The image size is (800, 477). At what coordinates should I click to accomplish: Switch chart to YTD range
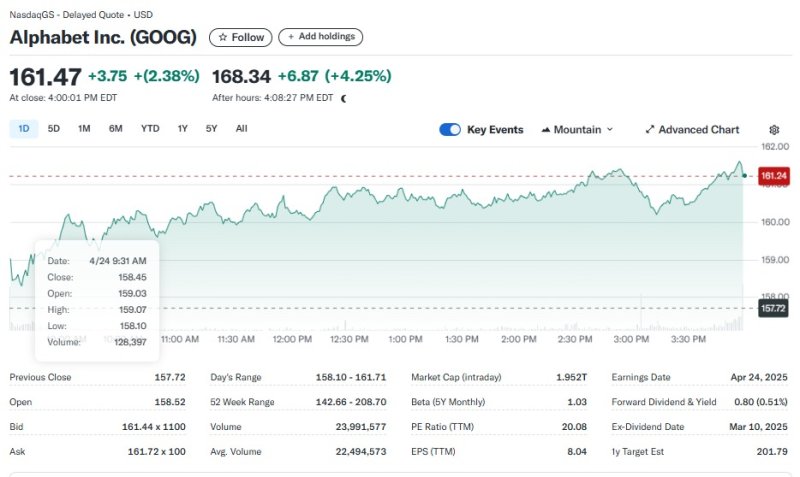[x=150, y=129]
